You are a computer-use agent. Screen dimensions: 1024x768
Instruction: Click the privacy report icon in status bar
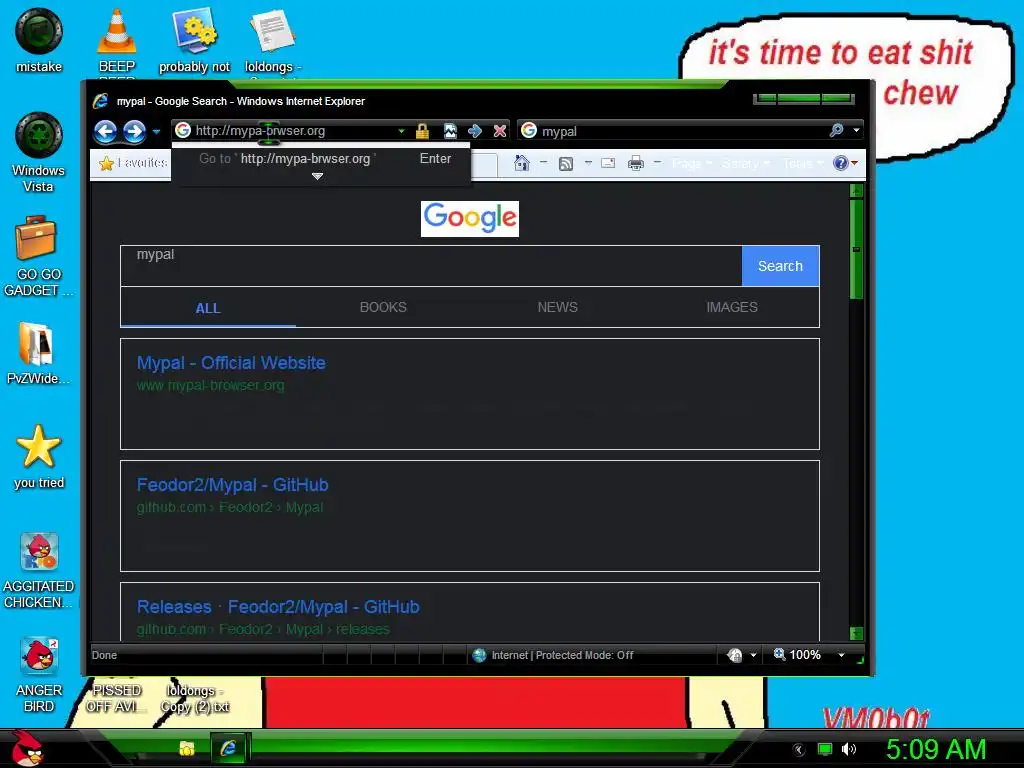735,655
